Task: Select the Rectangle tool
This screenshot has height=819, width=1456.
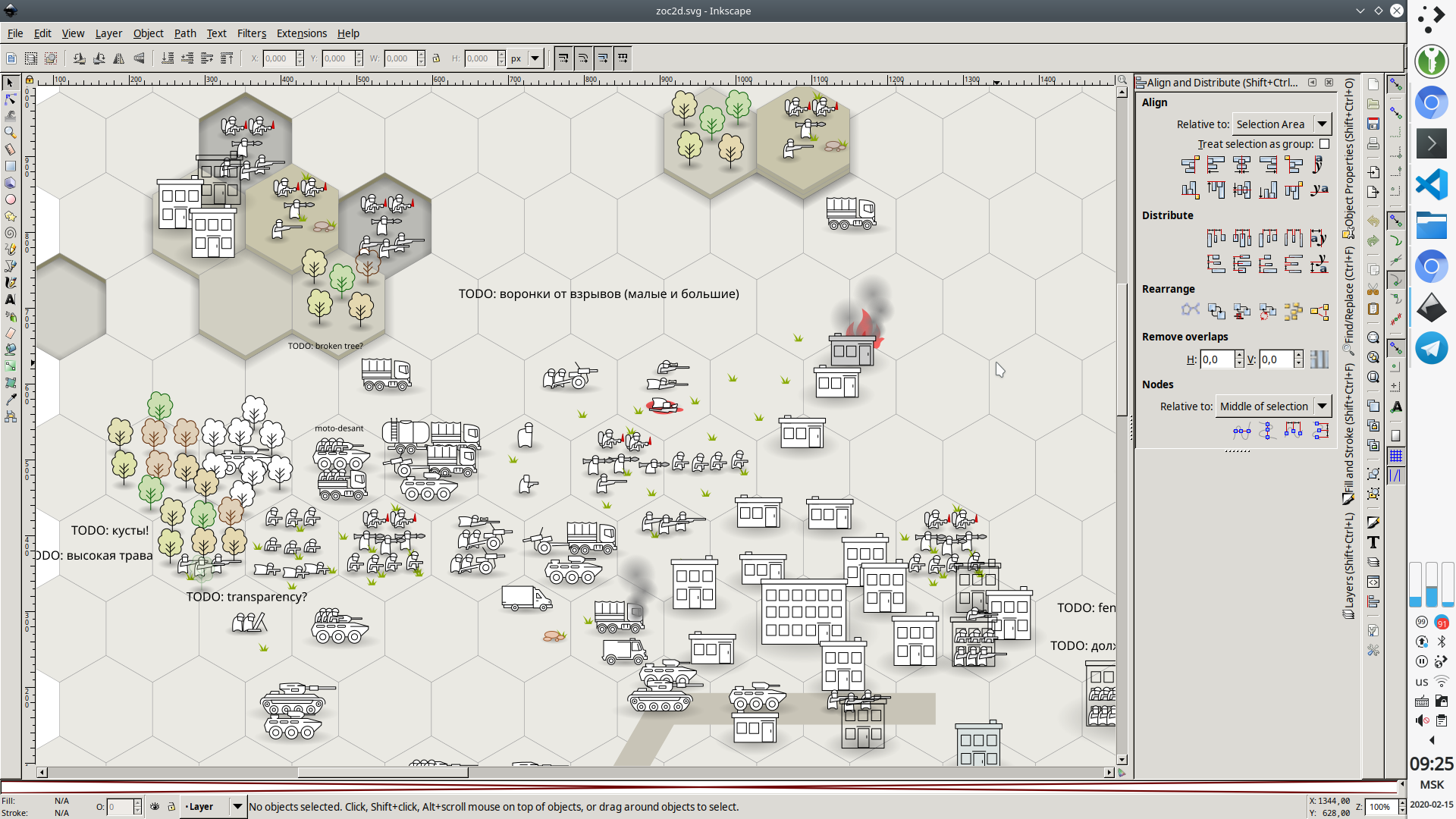Action: (11, 166)
